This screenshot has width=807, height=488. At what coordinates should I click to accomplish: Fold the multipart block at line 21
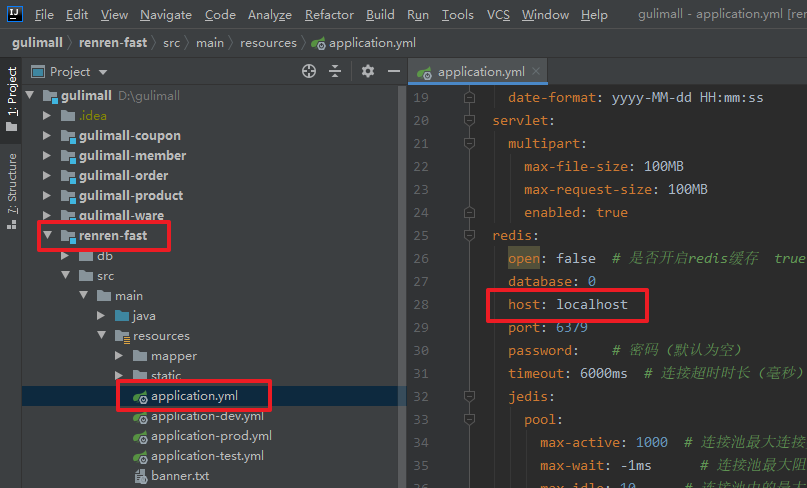coord(469,143)
